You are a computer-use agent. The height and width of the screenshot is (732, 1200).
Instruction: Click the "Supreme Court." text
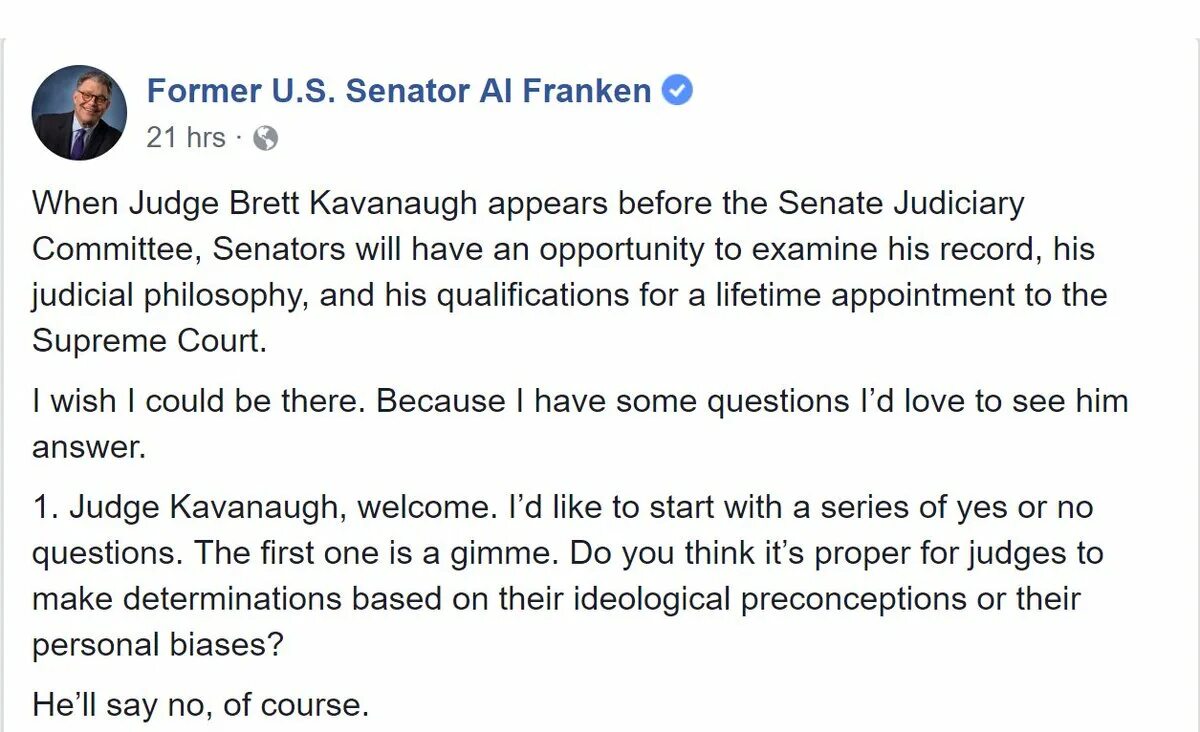pos(150,341)
